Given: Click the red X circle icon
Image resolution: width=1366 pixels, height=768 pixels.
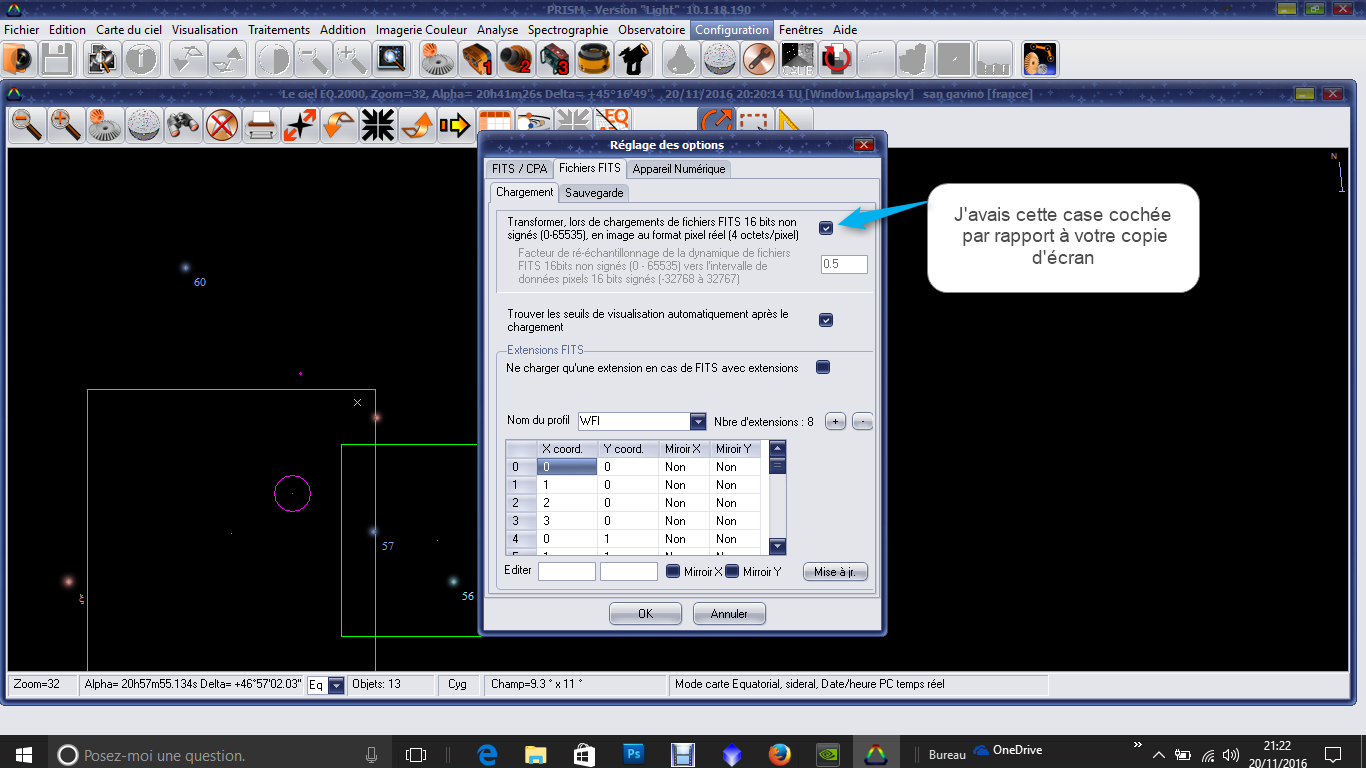Looking at the screenshot, I should pyautogui.click(x=221, y=126).
